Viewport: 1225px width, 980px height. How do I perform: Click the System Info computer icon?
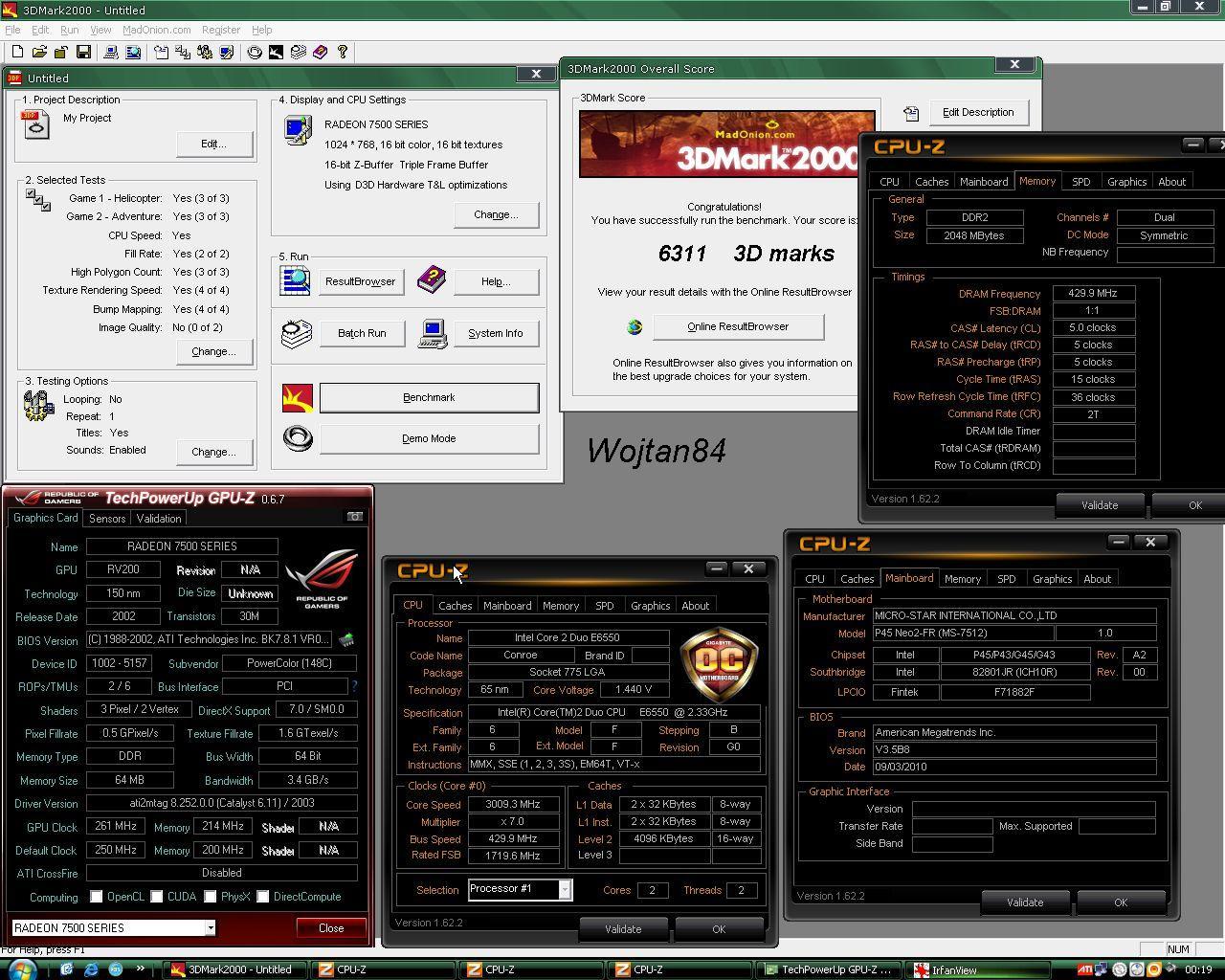coord(433,334)
